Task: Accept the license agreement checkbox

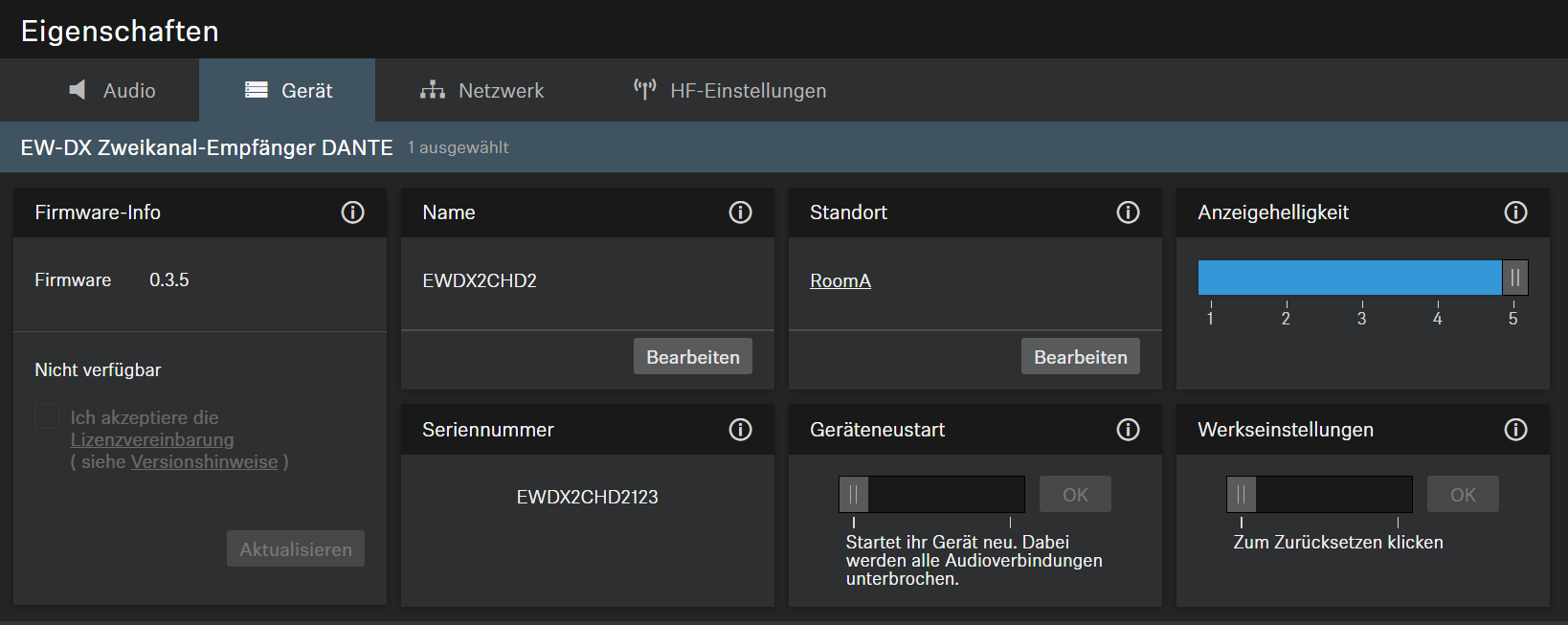Action: coord(47,416)
